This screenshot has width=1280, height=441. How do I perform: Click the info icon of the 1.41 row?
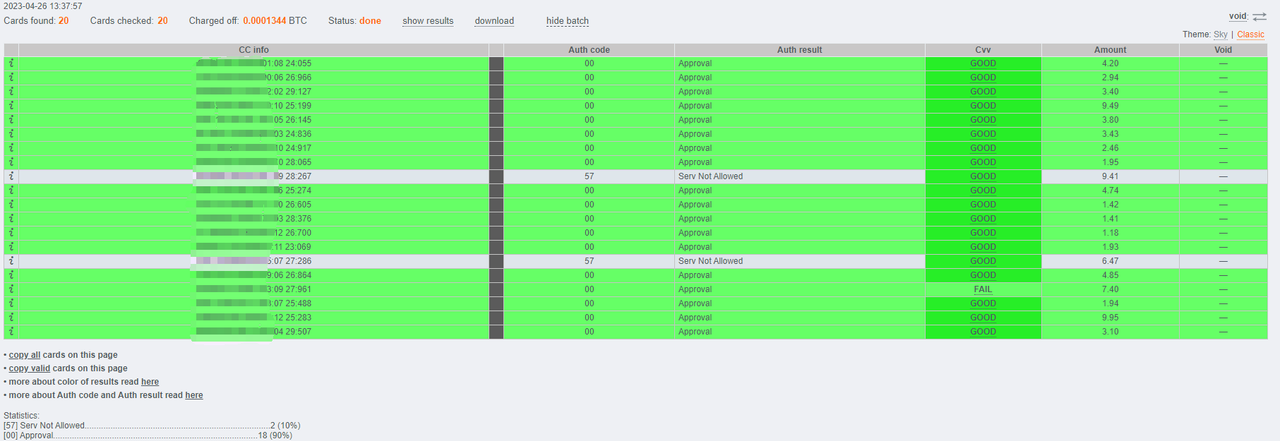click(11, 218)
